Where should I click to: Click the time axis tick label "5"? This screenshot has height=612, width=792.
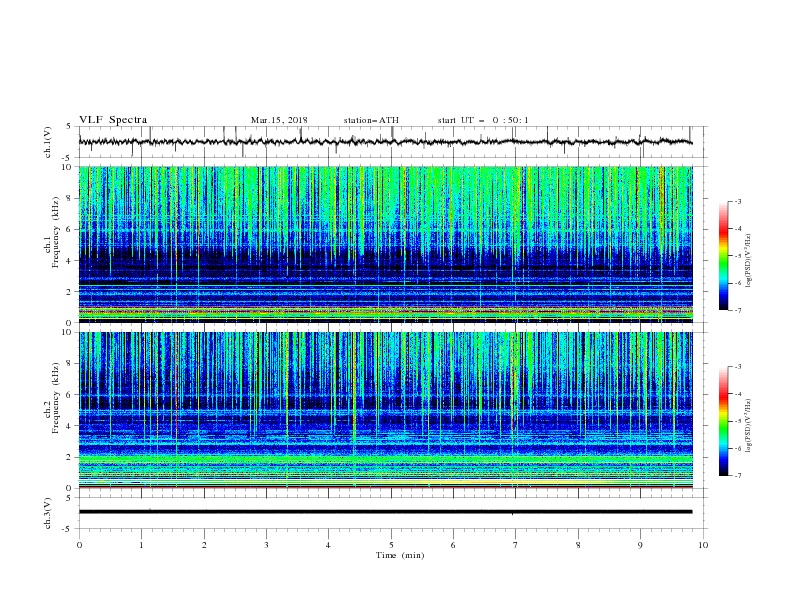coord(391,545)
